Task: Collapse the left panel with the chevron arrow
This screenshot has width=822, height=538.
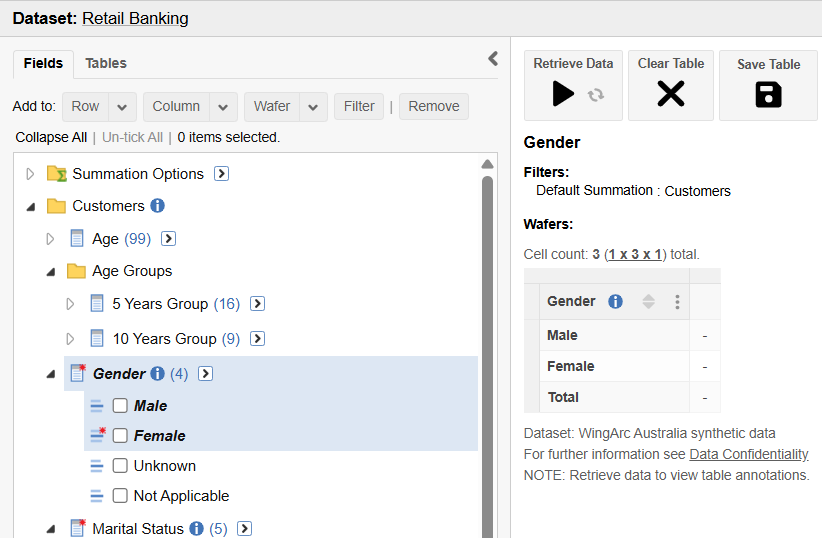Action: 492,59
